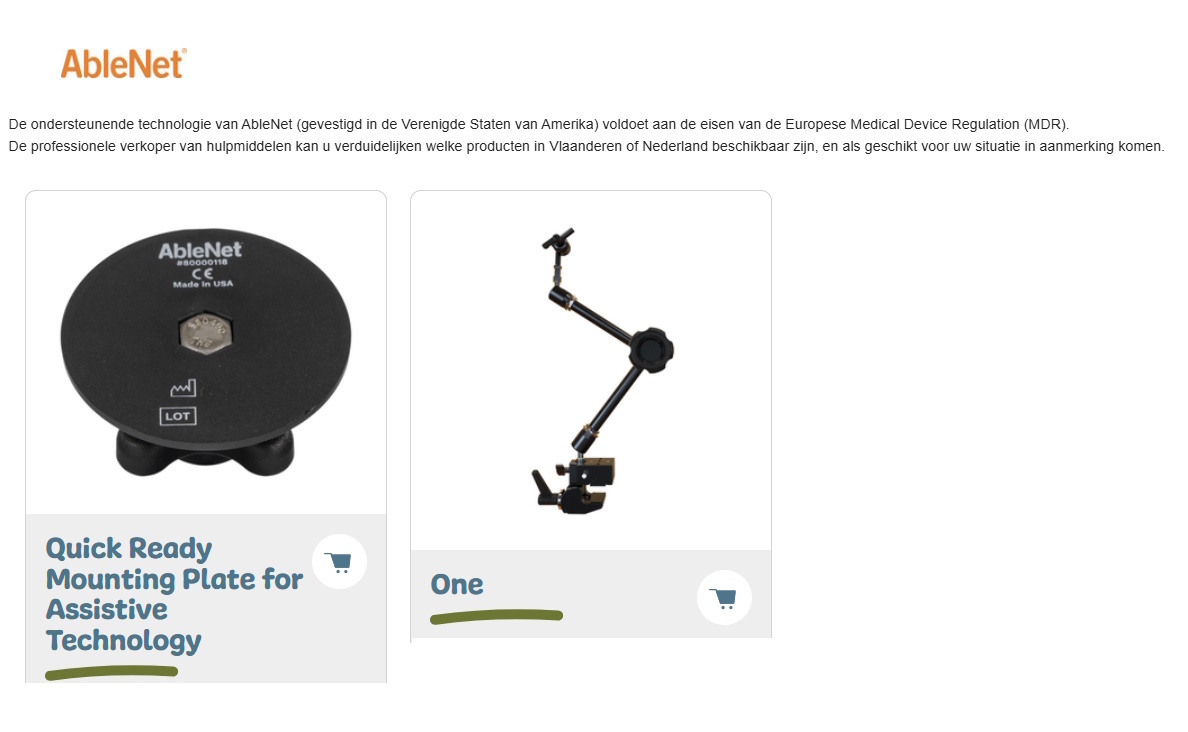
Task: Click the green underline beneath One
Action: coord(496,616)
